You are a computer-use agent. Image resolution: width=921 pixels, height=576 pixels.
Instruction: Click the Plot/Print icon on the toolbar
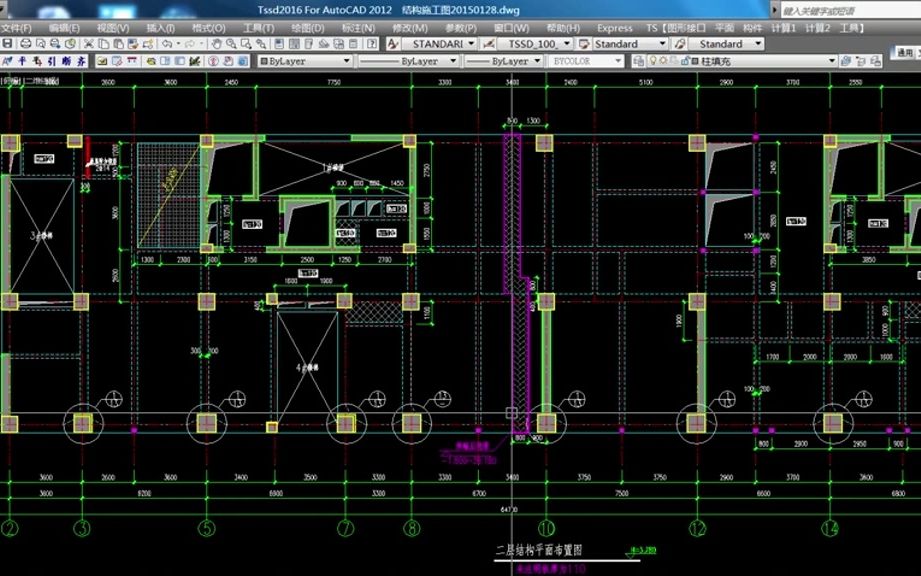25,45
